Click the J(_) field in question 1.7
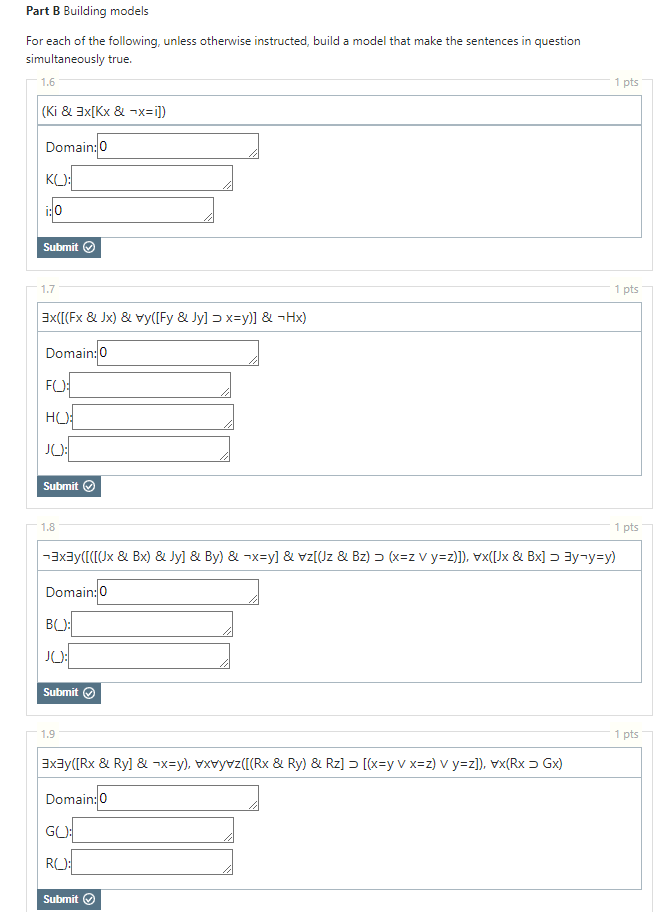656x912 pixels. pos(148,448)
